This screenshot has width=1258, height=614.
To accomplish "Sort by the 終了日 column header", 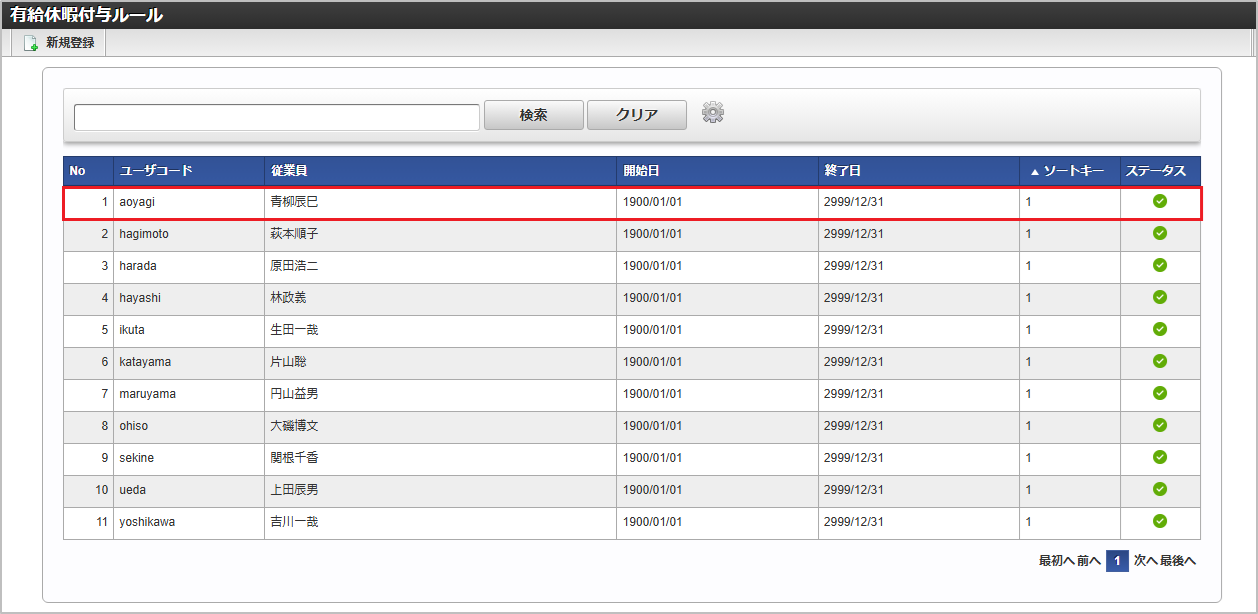I will pos(919,171).
